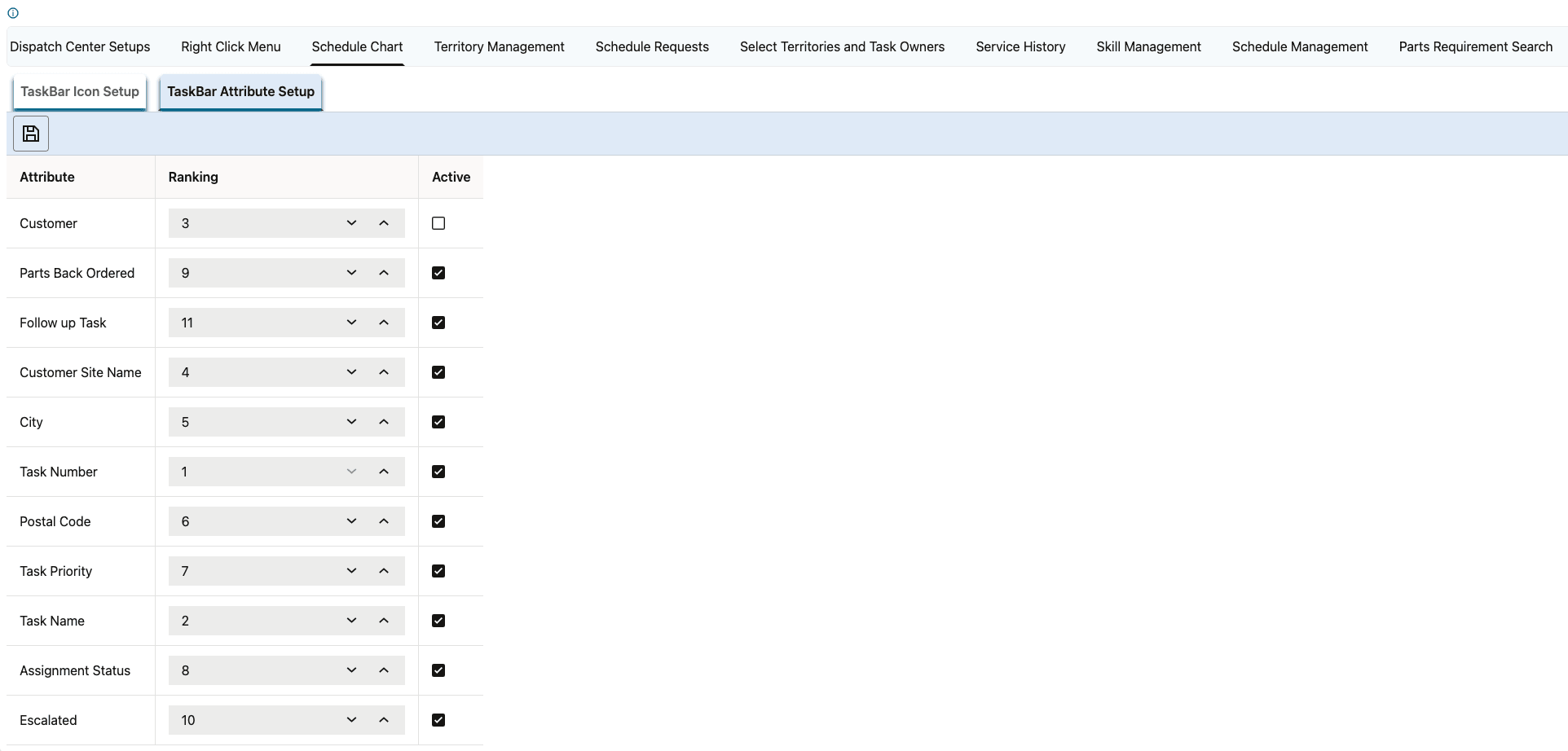
Task: Open Parts Requirement Search
Action: click(x=1475, y=46)
